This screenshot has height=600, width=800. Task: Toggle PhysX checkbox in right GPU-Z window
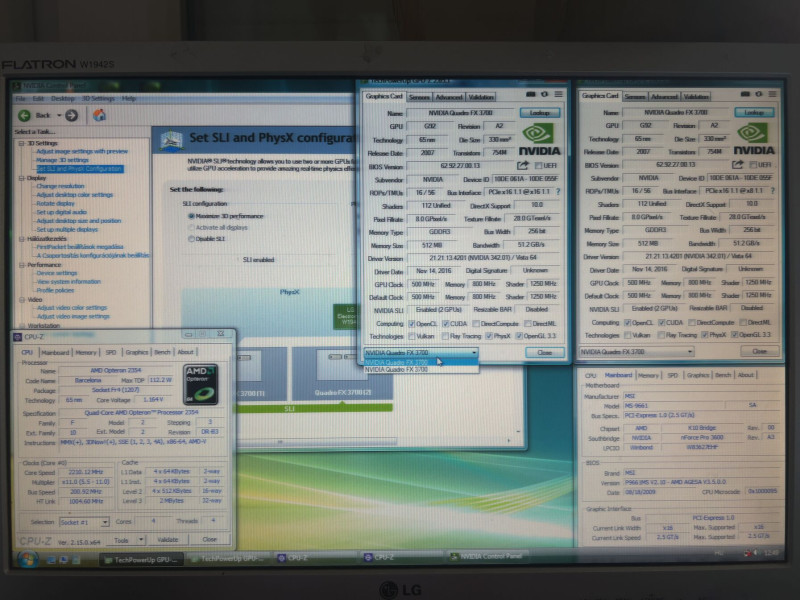705,335
